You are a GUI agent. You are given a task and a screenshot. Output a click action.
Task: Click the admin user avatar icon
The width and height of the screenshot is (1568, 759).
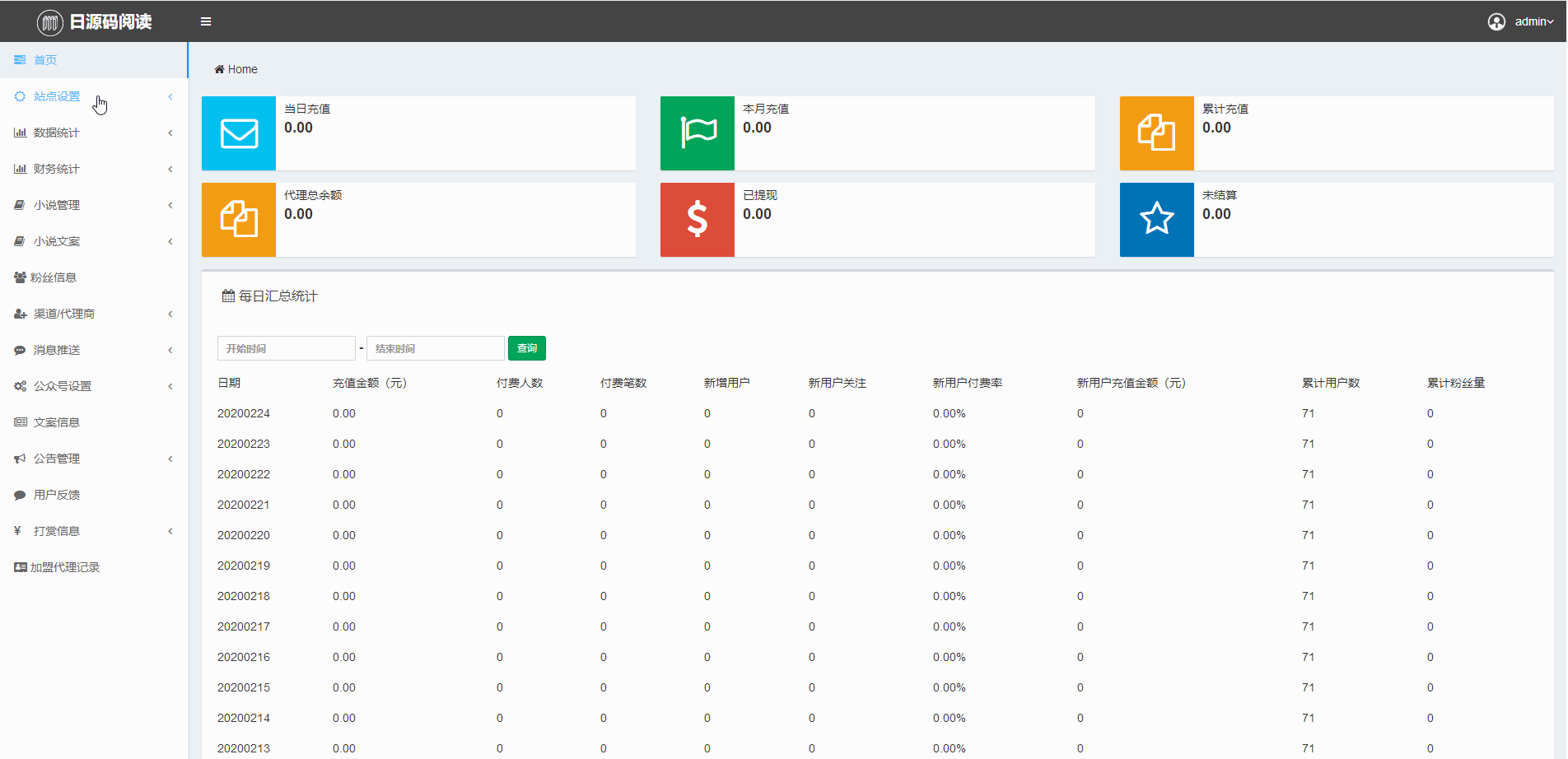point(1496,21)
